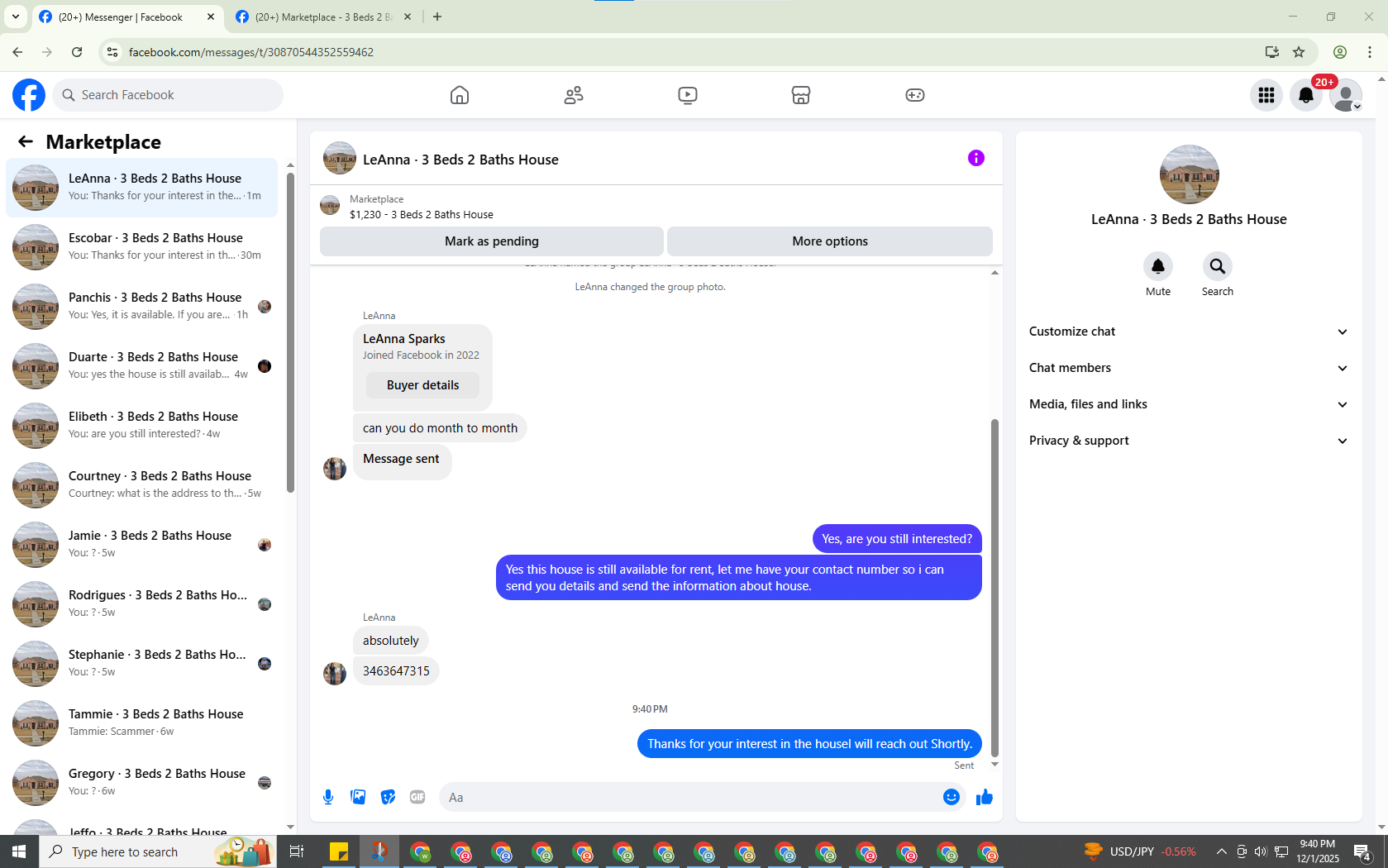Show hidden system tray icons
The height and width of the screenshot is (868, 1388).
tap(1221, 851)
